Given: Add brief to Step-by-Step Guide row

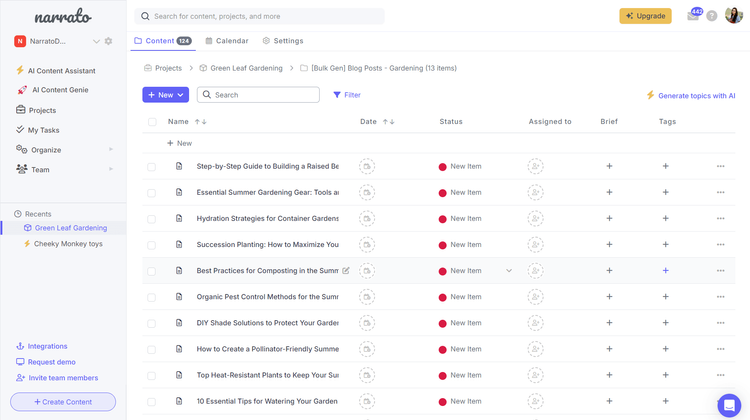Looking at the screenshot, I should (x=609, y=166).
